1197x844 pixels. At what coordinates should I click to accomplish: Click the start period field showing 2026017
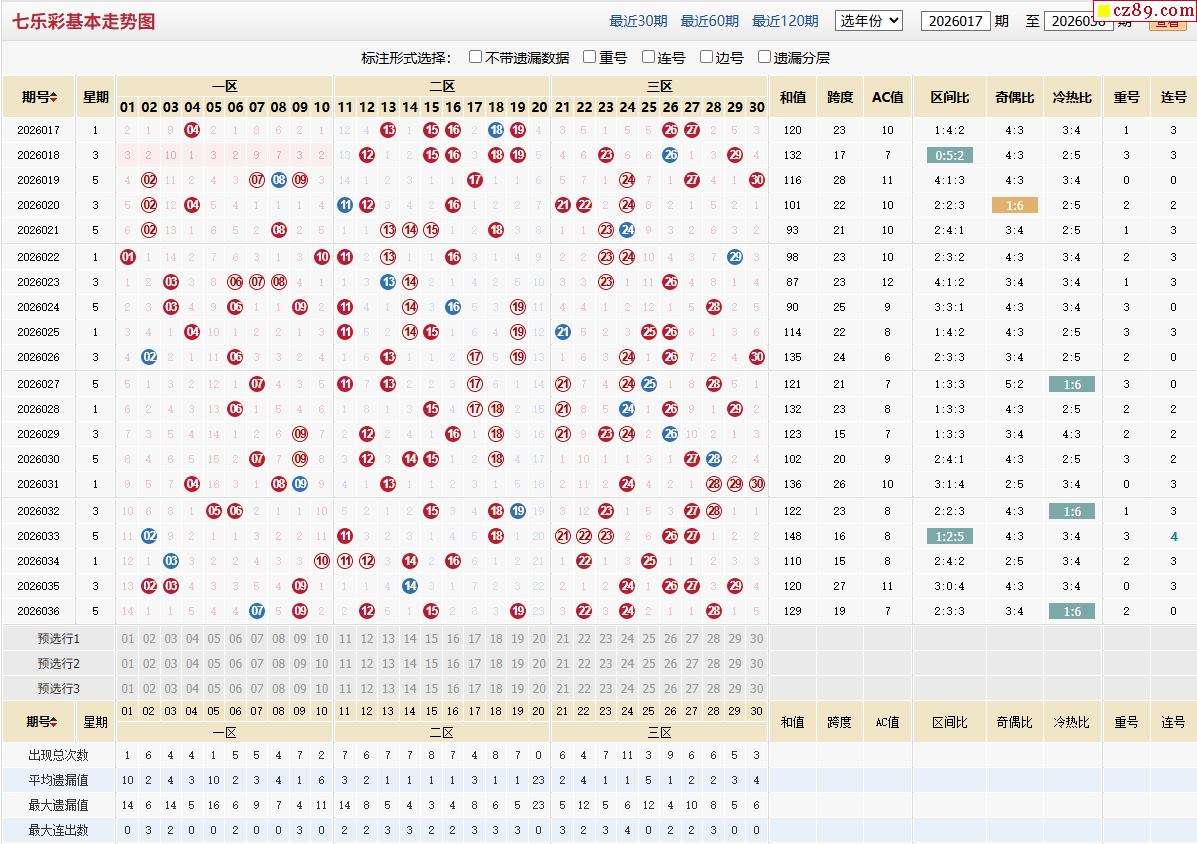pyautogui.click(x=955, y=21)
